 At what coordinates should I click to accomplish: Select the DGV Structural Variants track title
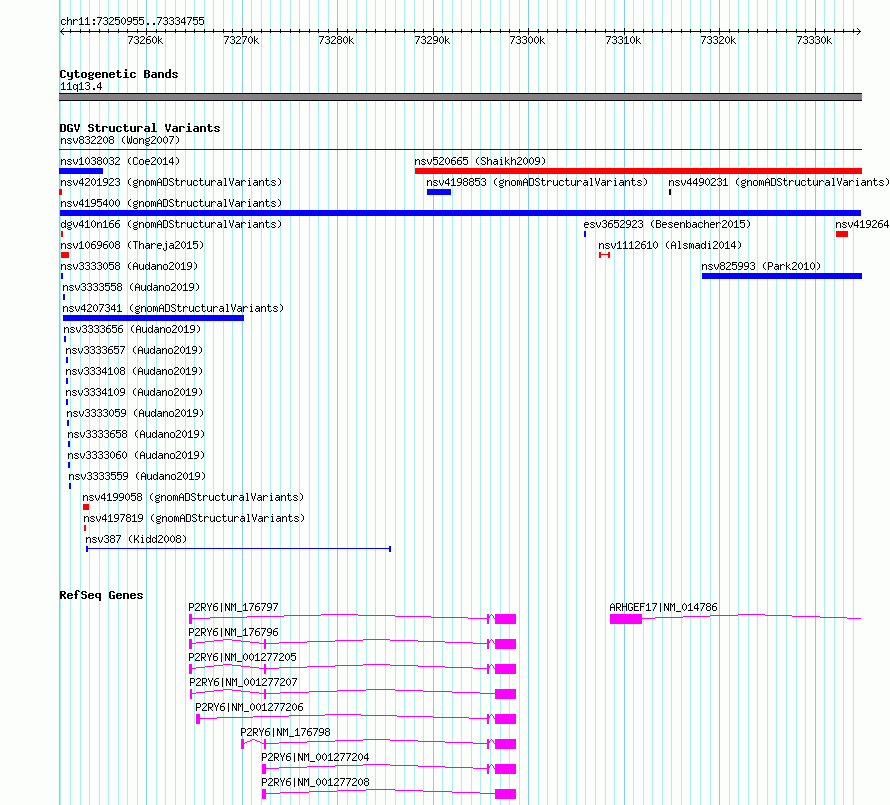coord(140,128)
